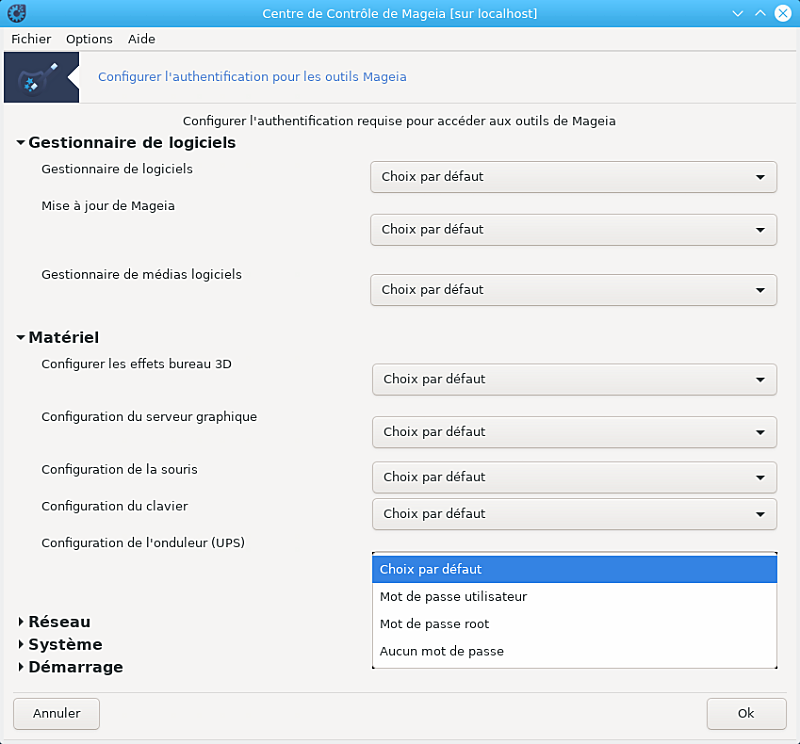Click the Annuler button

pos(56,713)
